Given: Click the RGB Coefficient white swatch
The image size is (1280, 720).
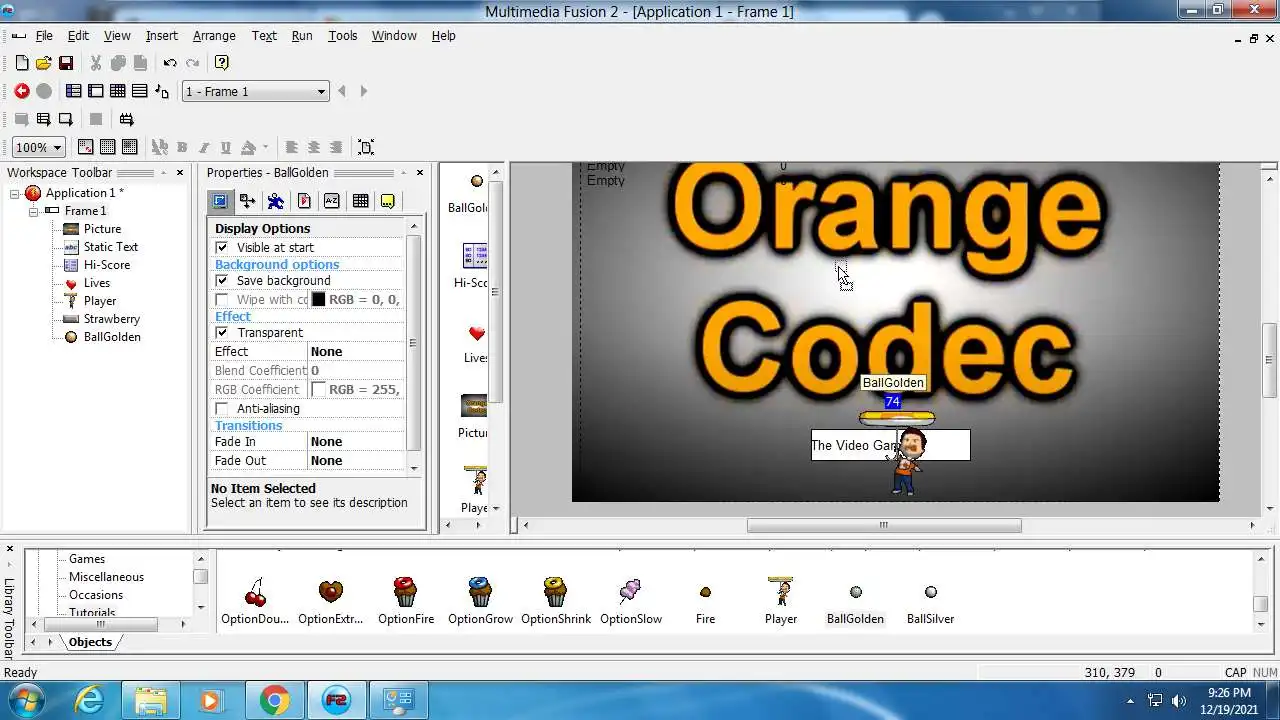Looking at the screenshot, I should (318, 389).
